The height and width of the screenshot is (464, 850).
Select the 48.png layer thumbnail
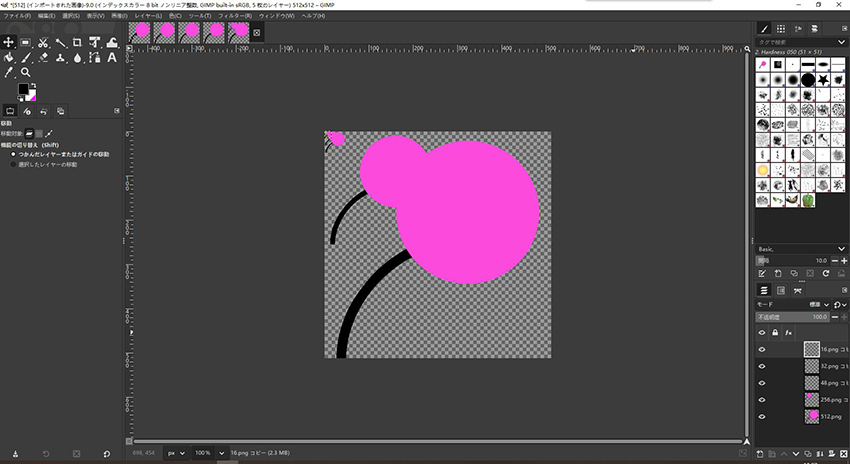coord(811,382)
